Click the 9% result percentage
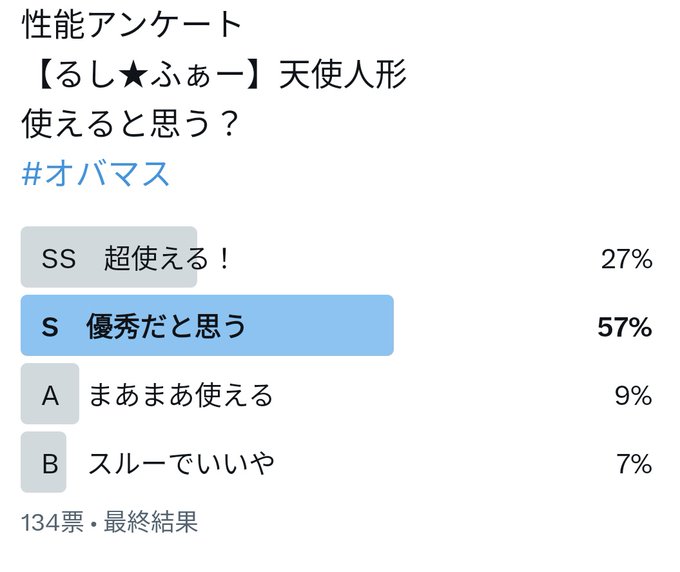 (x=634, y=395)
